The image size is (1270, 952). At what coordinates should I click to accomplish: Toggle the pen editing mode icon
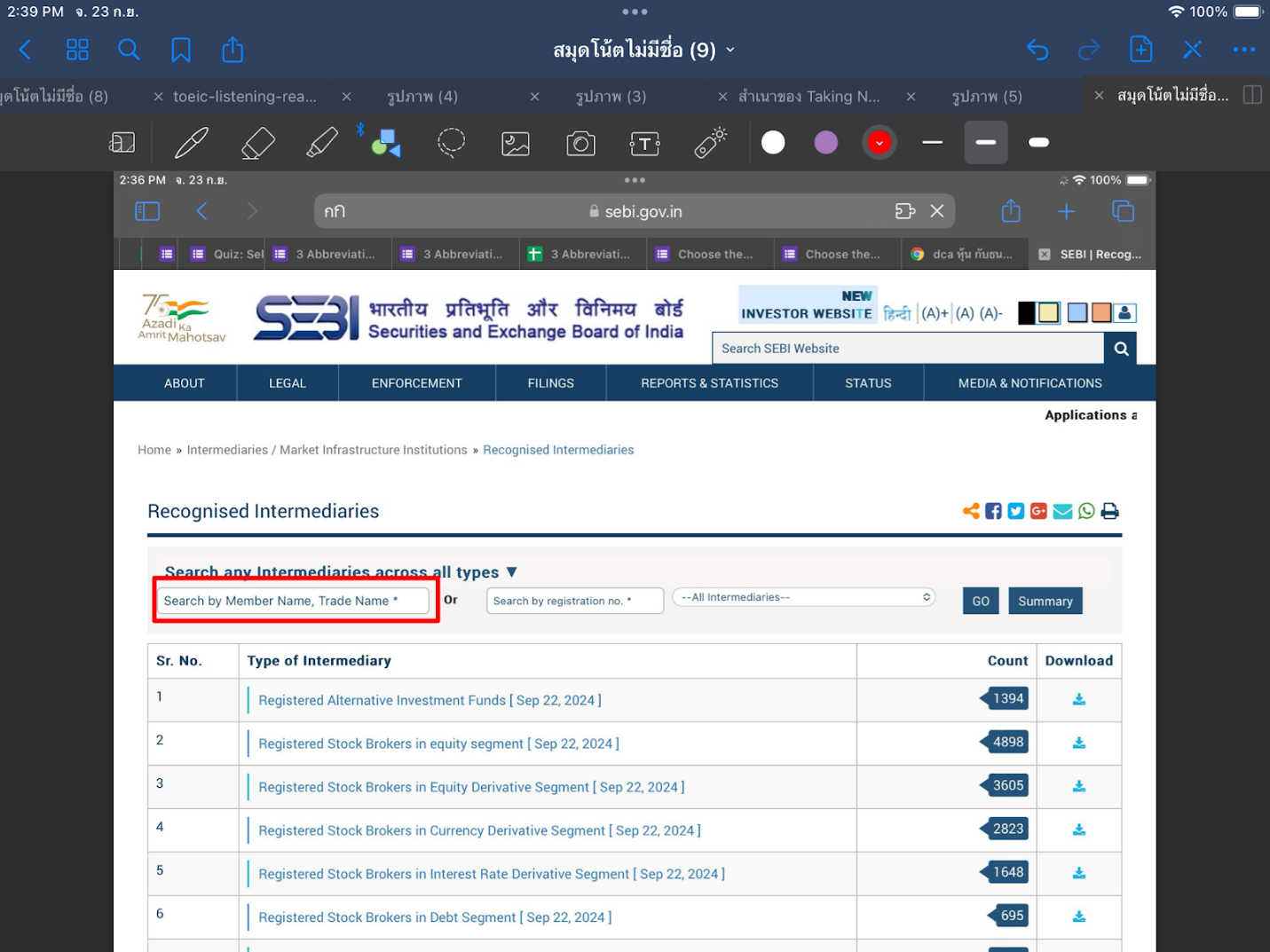click(1192, 50)
